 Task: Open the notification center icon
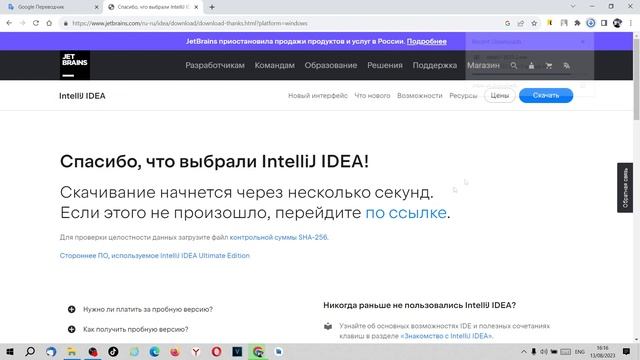point(626,351)
